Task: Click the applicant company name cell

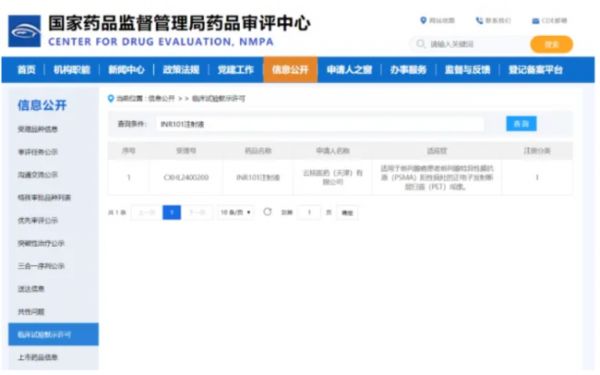Action: 333,177
